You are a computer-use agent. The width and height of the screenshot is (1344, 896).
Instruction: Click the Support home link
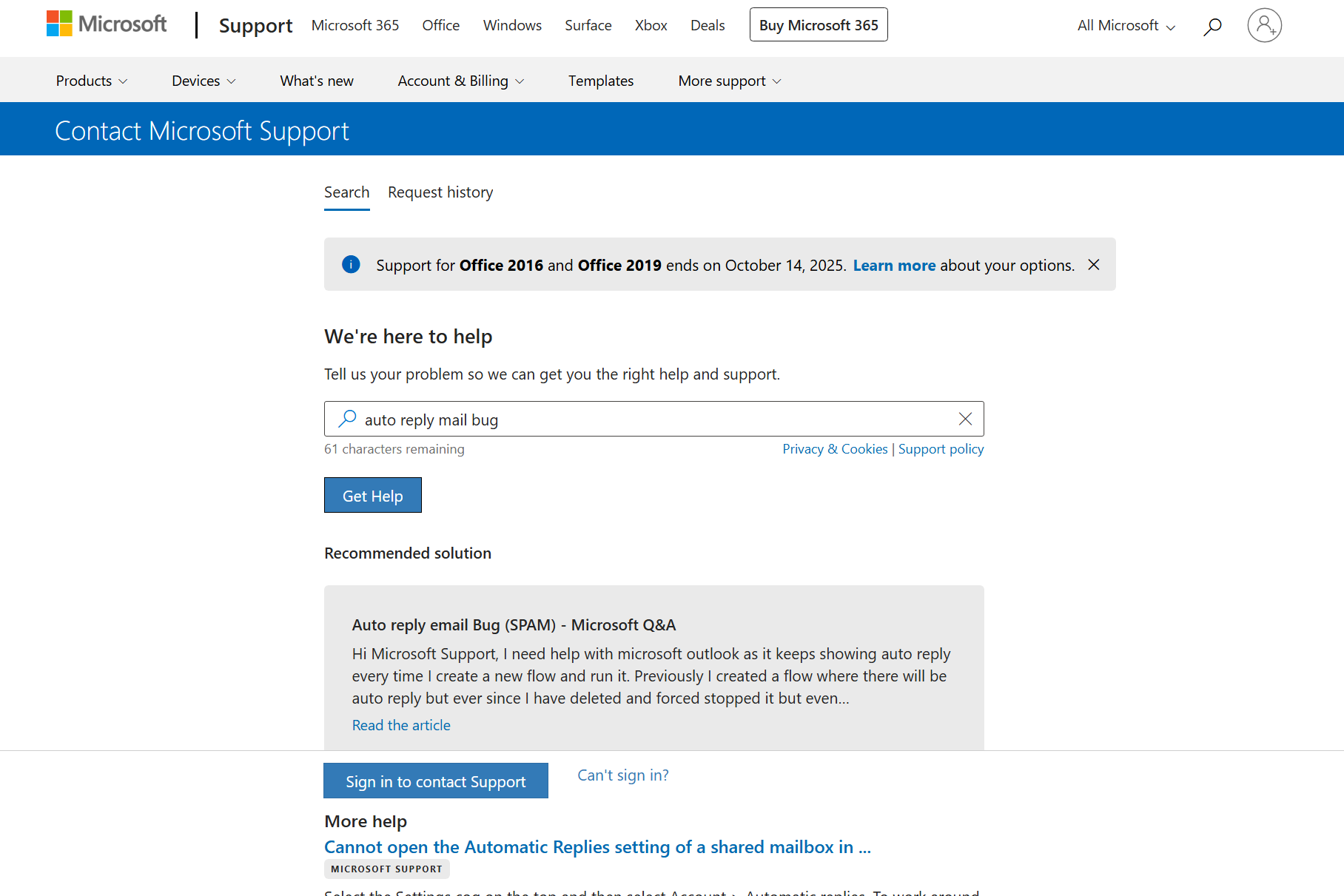coord(256,25)
